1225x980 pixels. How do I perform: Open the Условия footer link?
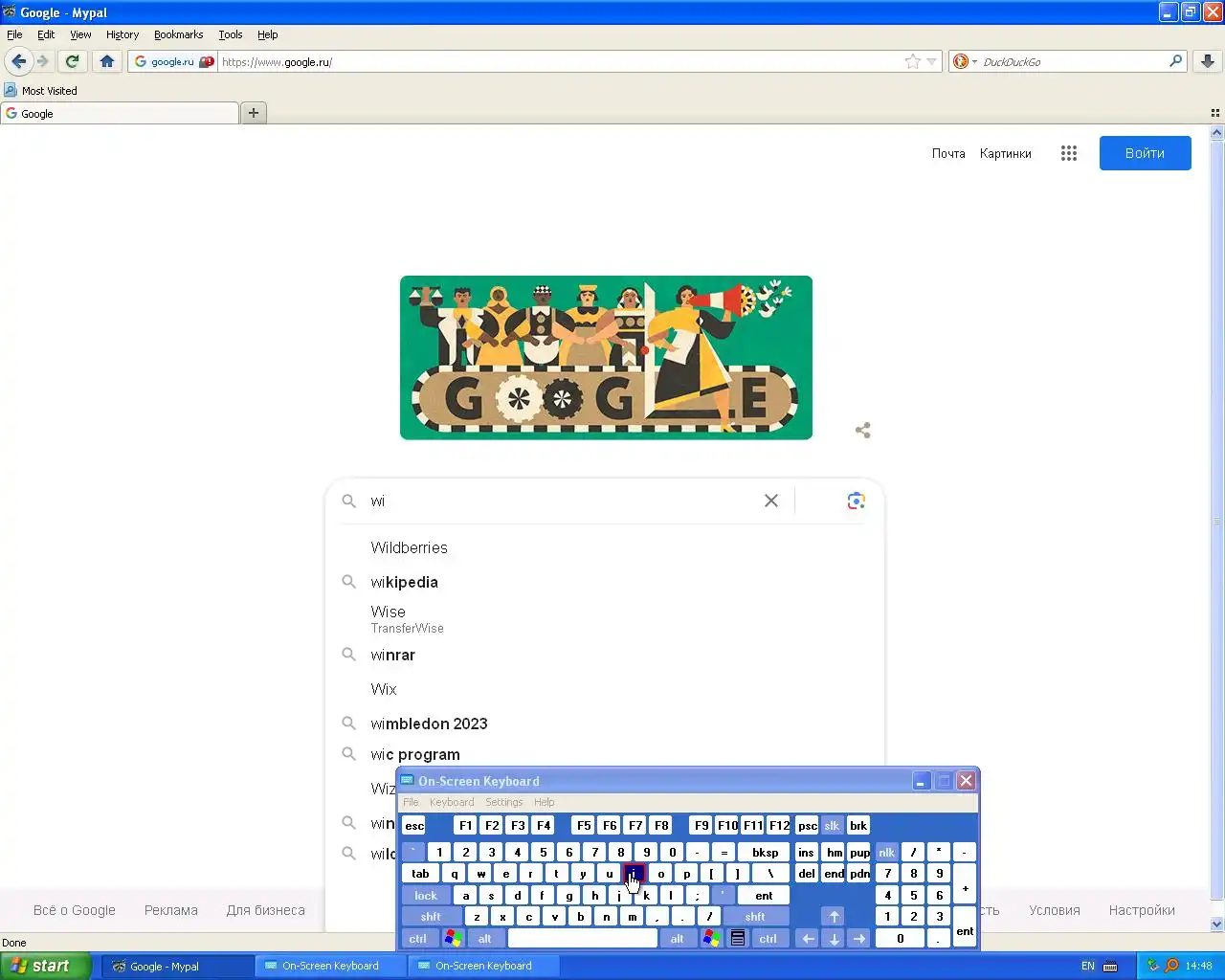[x=1055, y=910]
